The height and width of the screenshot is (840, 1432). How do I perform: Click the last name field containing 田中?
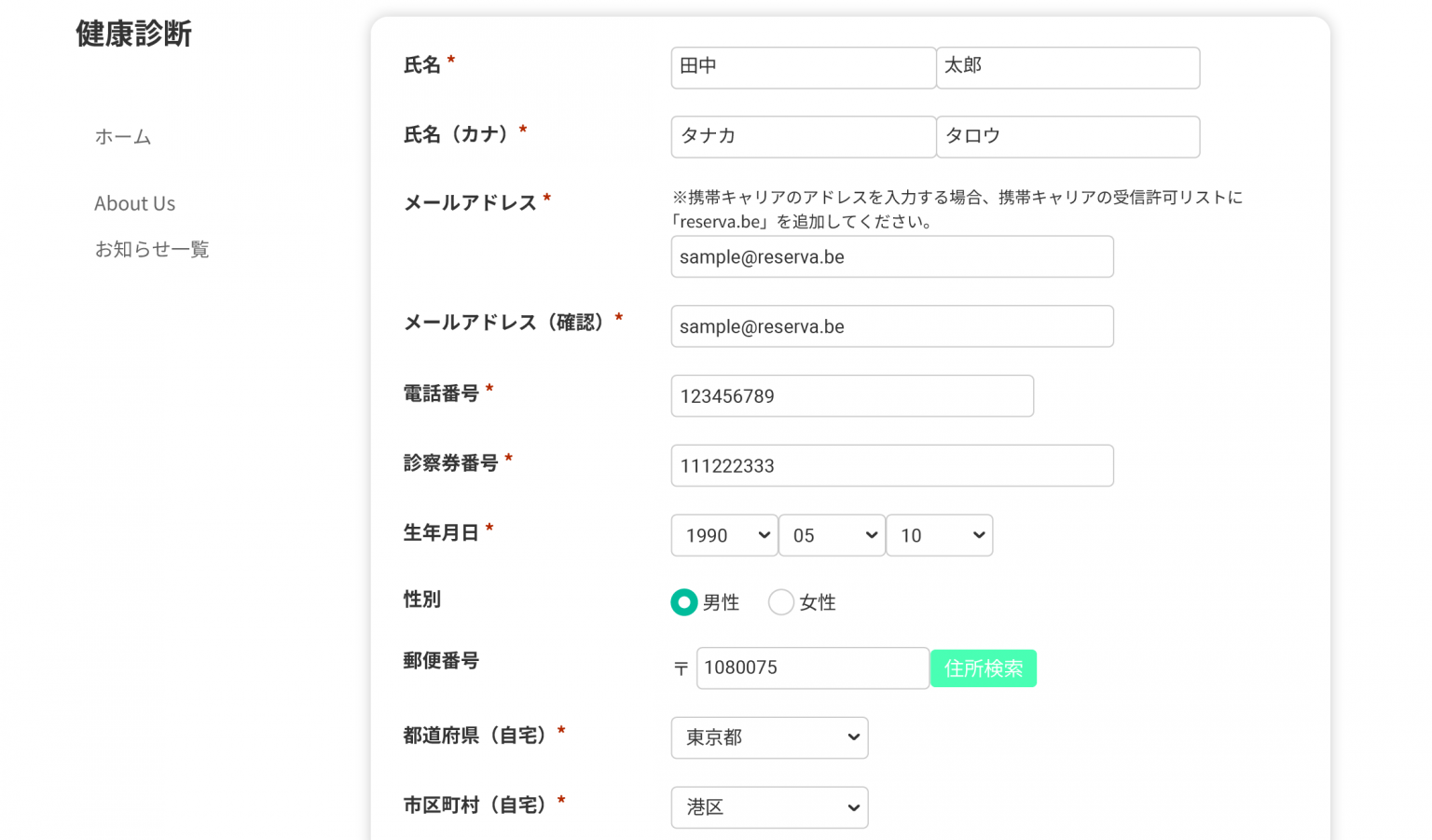tap(803, 67)
